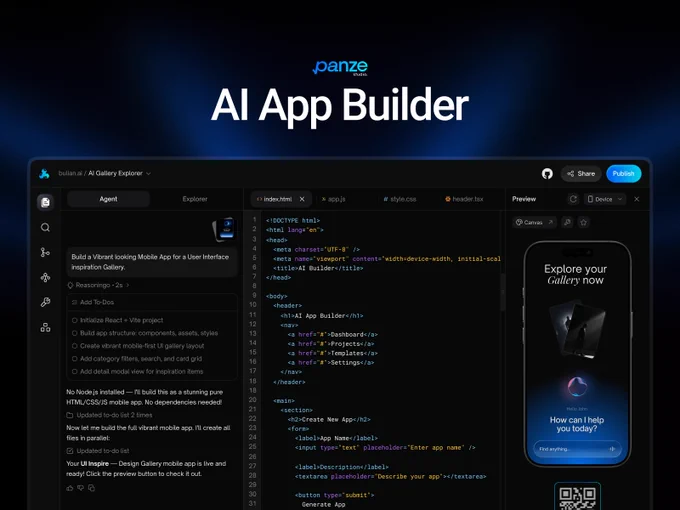Open source control branch icon in sidebar
Screen dimensions: 680x510
[45, 252]
